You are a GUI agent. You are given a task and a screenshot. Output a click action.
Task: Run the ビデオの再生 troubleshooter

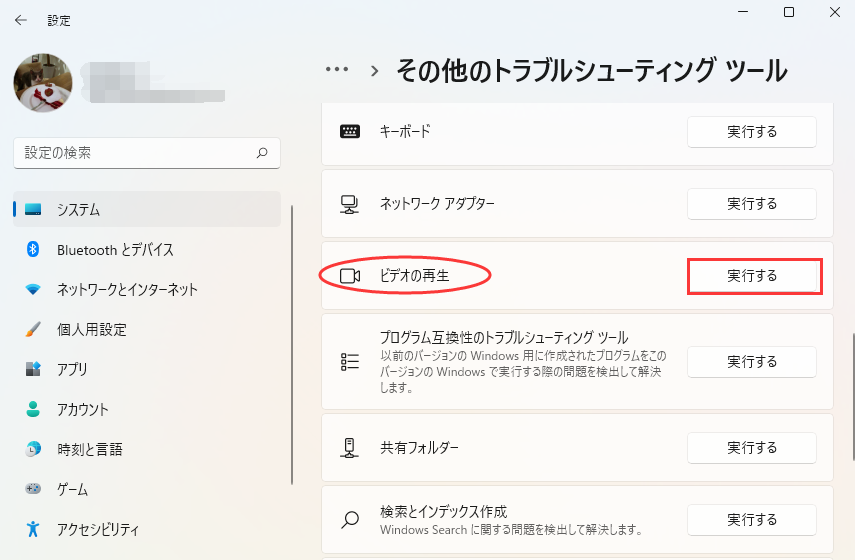click(751, 276)
